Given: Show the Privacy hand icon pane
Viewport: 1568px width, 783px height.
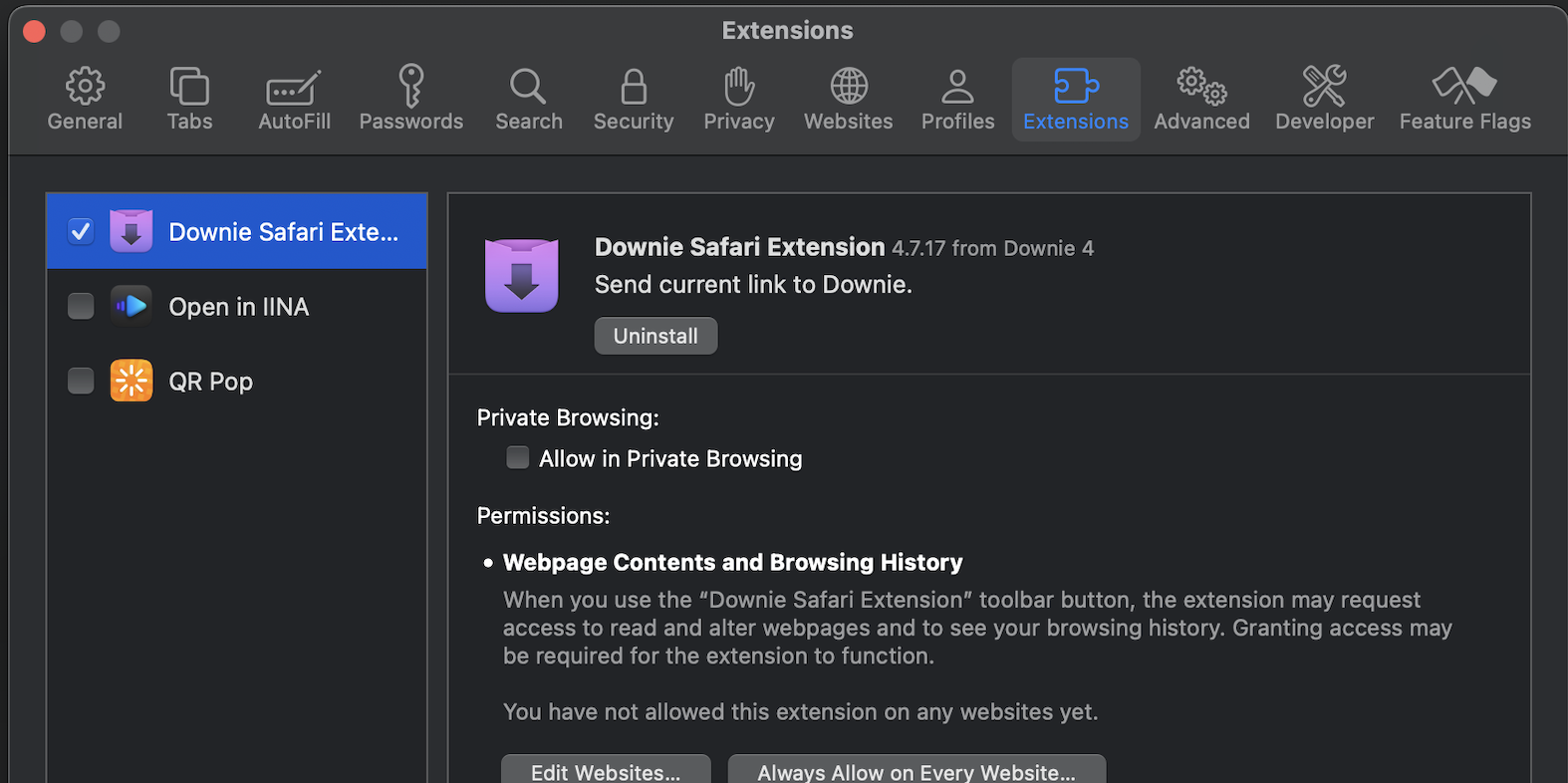Looking at the screenshot, I should point(739,99).
